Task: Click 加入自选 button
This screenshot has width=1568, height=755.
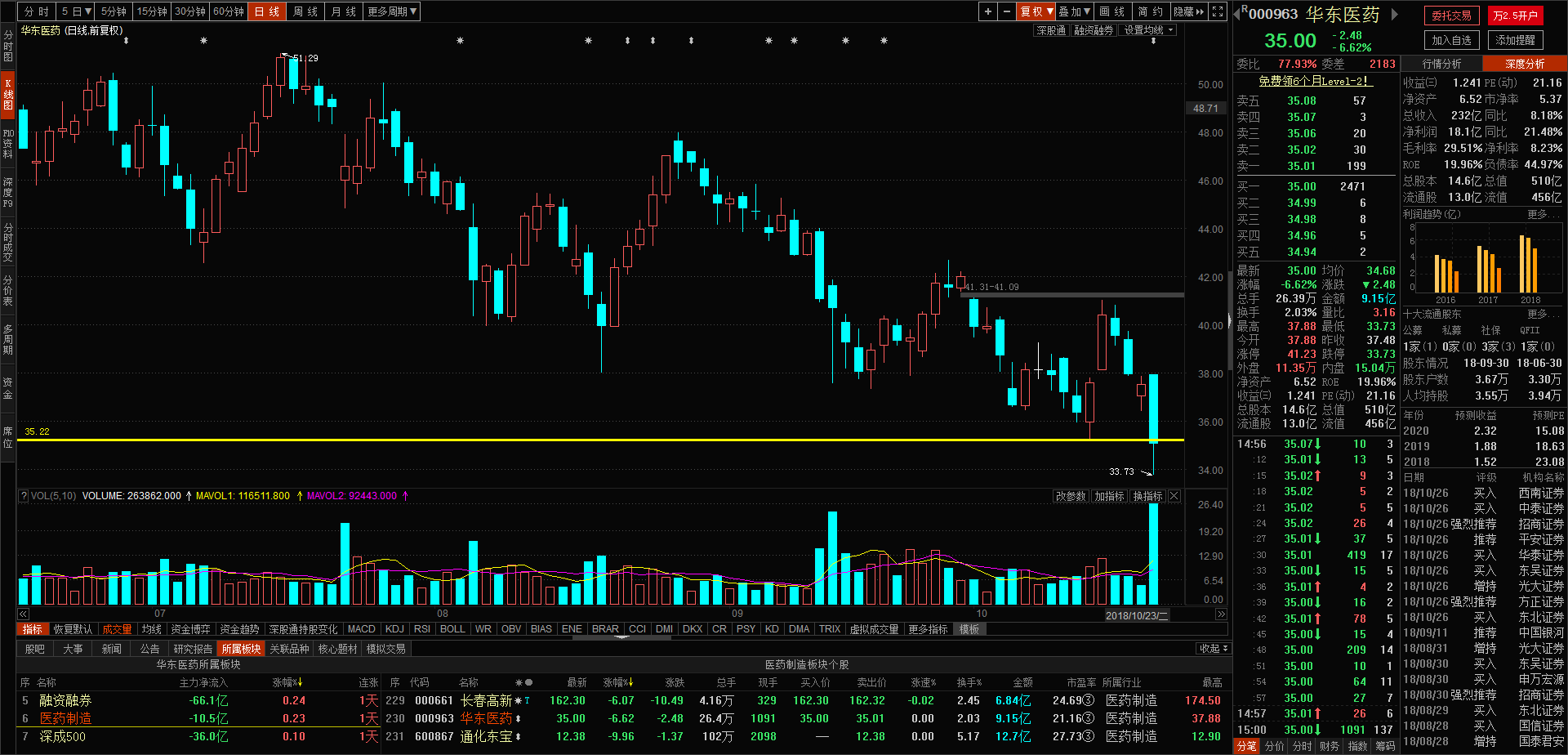Action: point(1452,40)
